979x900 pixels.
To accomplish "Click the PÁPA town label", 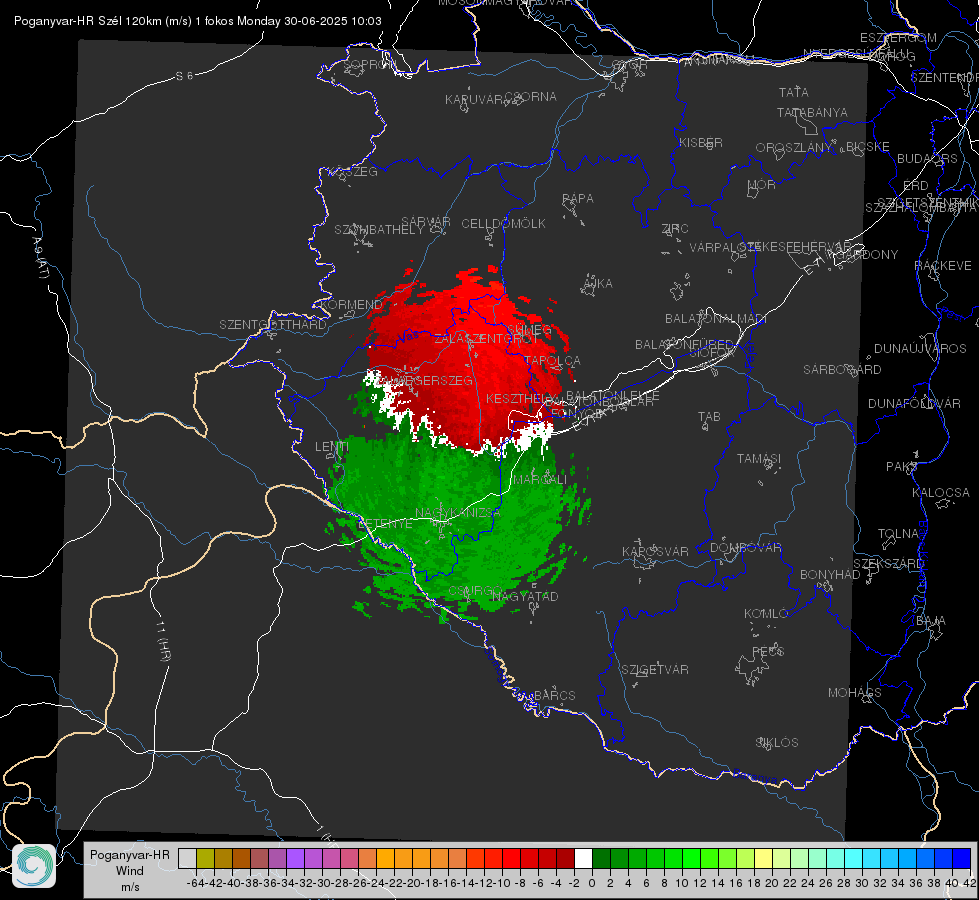I will tap(578, 199).
